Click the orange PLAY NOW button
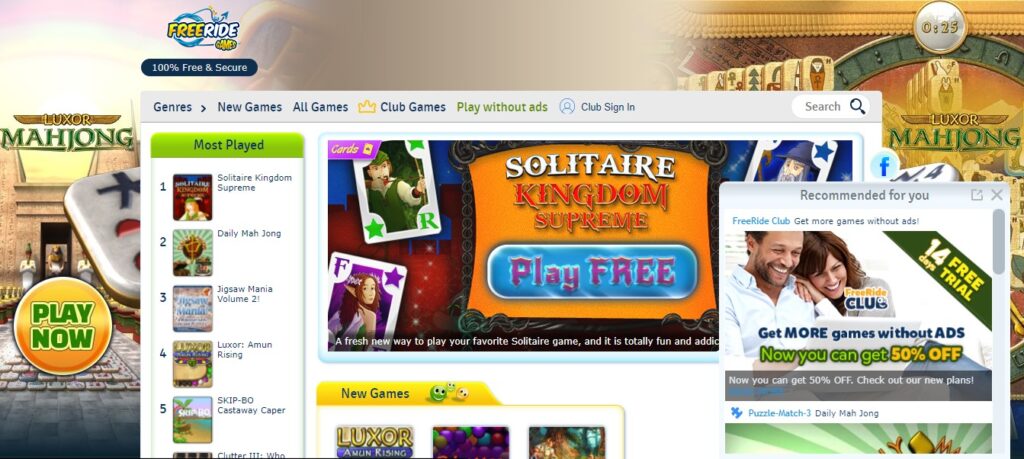This screenshot has width=1024, height=459. [63, 326]
